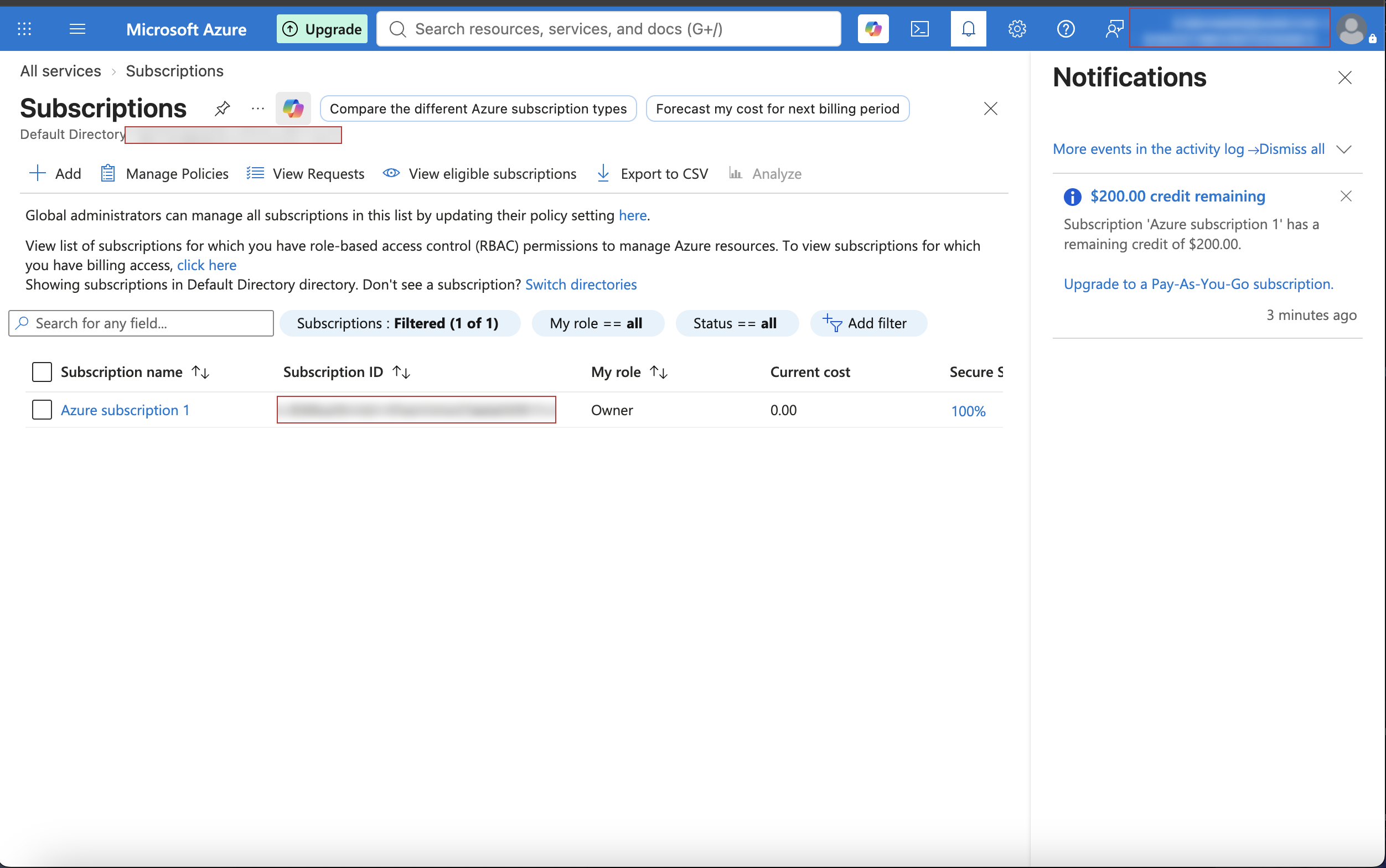Click the Owner role cell

click(x=612, y=410)
